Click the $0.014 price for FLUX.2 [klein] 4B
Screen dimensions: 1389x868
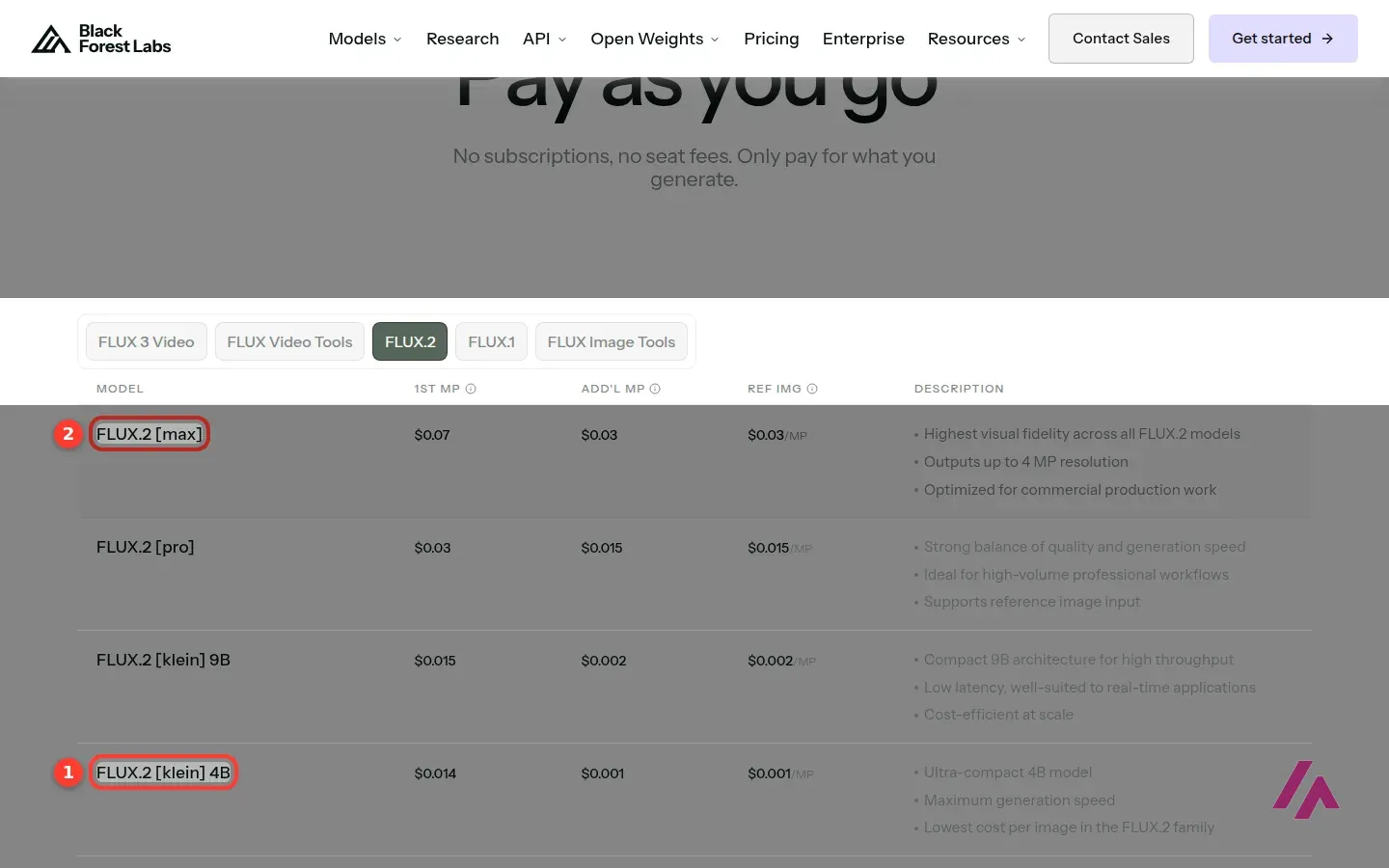click(435, 773)
